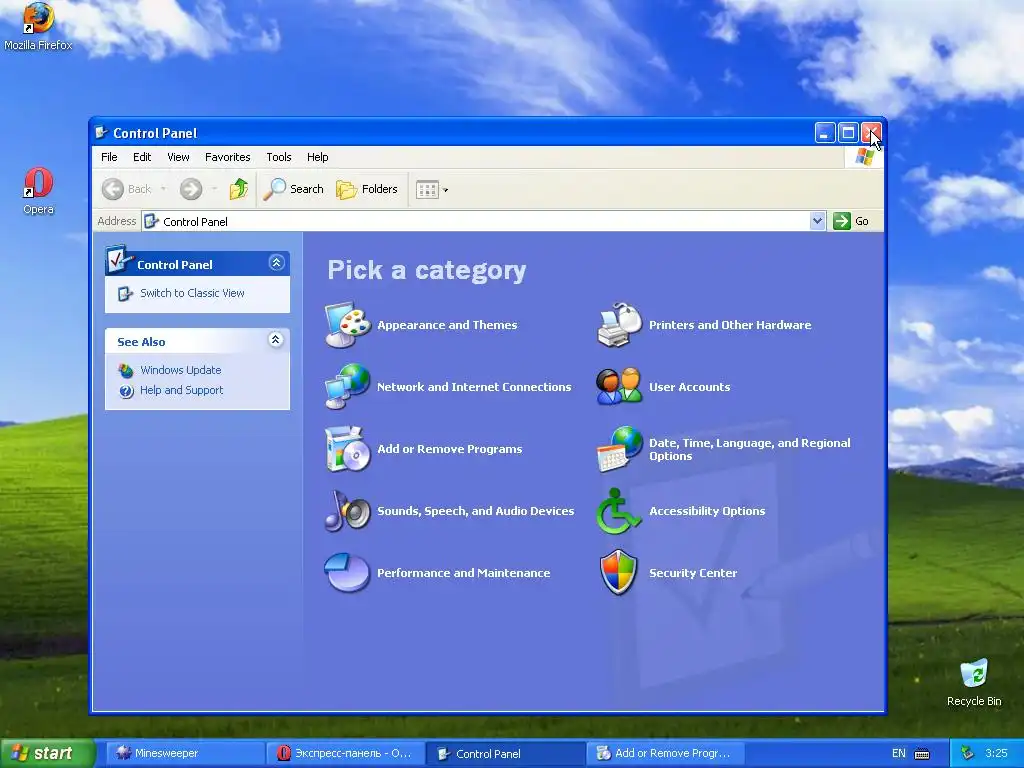The width and height of the screenshot is (1024, 768).
Task: Open the File menu
Action: pos(109,157)
